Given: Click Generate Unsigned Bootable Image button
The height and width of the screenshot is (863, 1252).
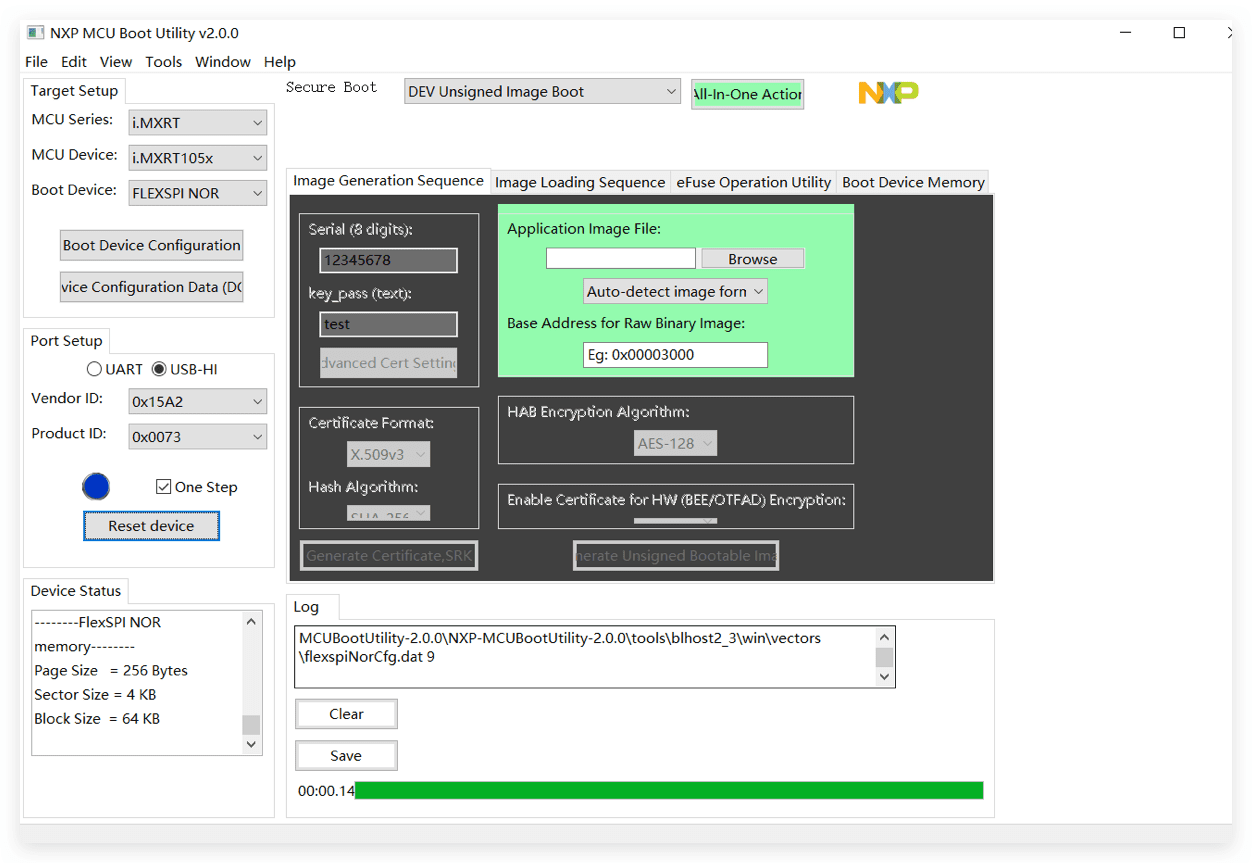Looking at the screenshot, I should coord(676,556).
